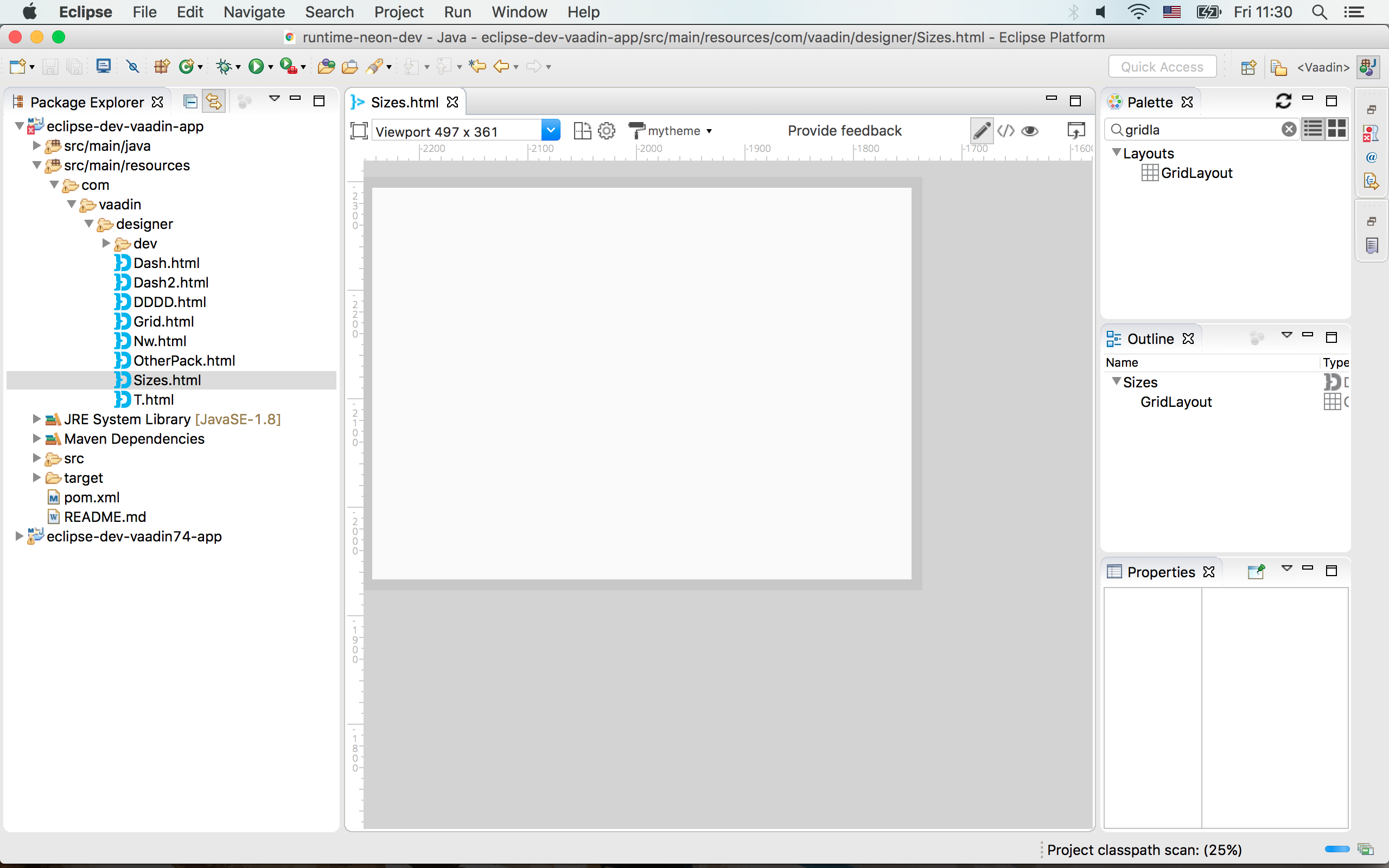The width and height of the screenshot is (1389, 868).
Task: Click the Quick Access field
Action: click(x=1161, y=66)
